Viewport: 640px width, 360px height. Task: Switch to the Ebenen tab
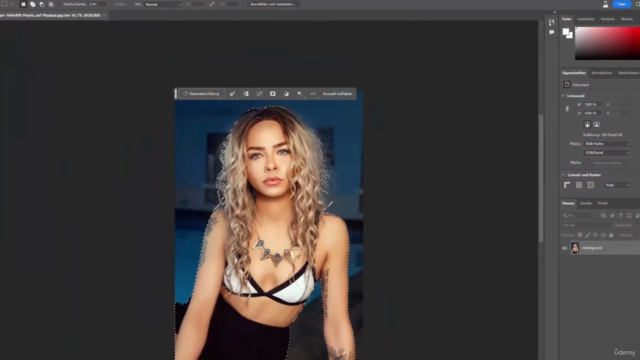coord(568,203)
